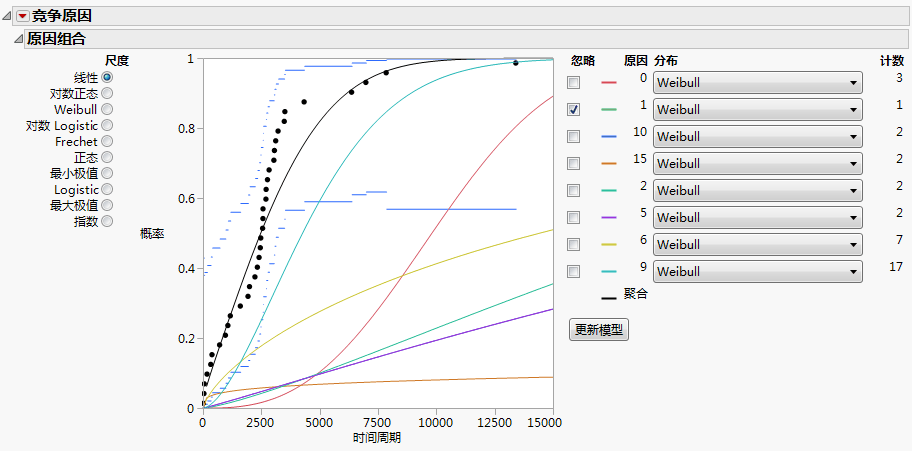
Task: Click the orange line swatch for cause 15
Action: 608,164
